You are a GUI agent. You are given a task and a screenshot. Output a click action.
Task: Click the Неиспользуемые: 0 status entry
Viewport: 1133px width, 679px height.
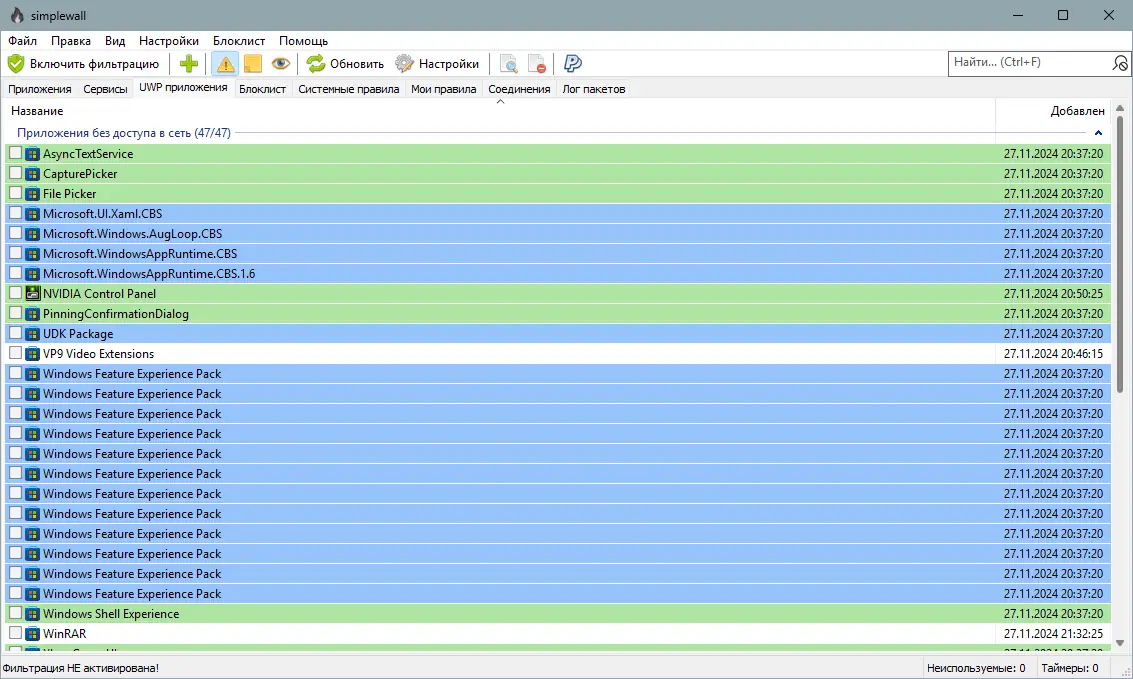pos(975,668)
